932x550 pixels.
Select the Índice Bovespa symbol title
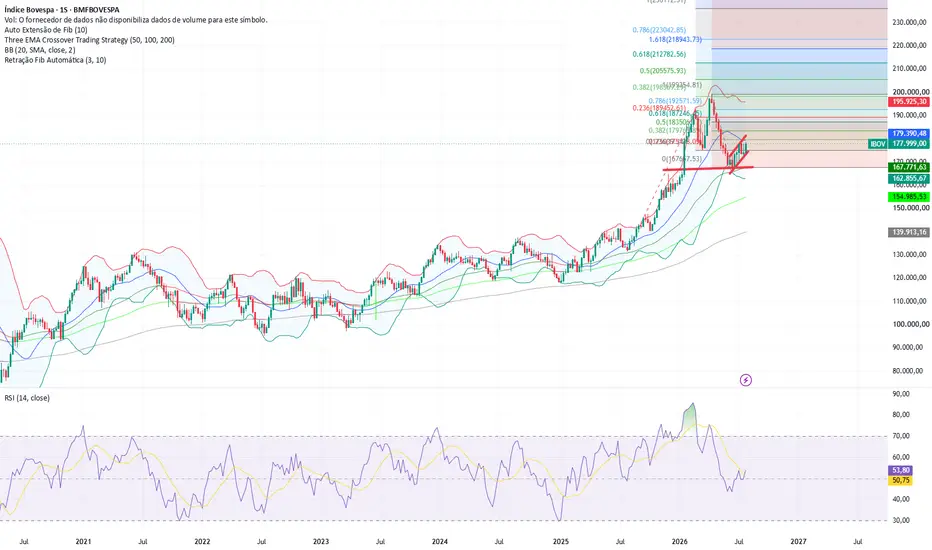pyautogui.click(x=62, y=10)
